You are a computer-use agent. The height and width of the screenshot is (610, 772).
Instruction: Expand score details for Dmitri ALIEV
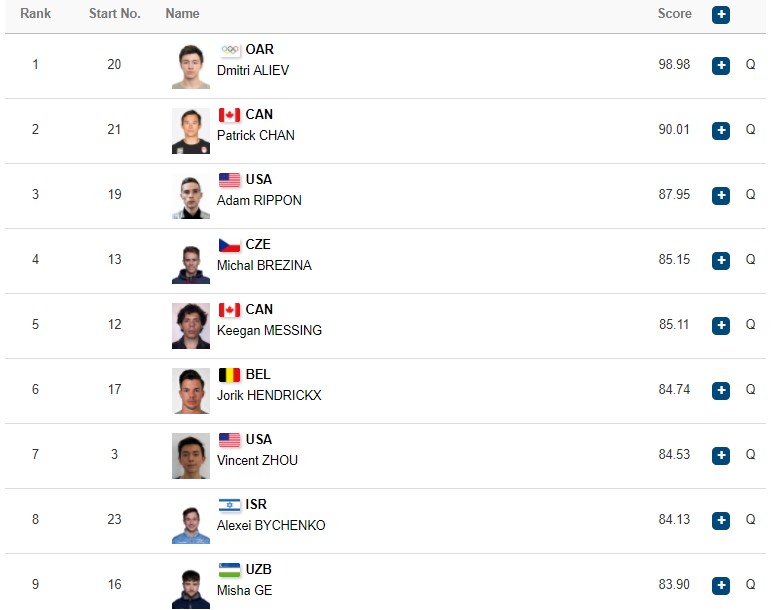point(721,65)
